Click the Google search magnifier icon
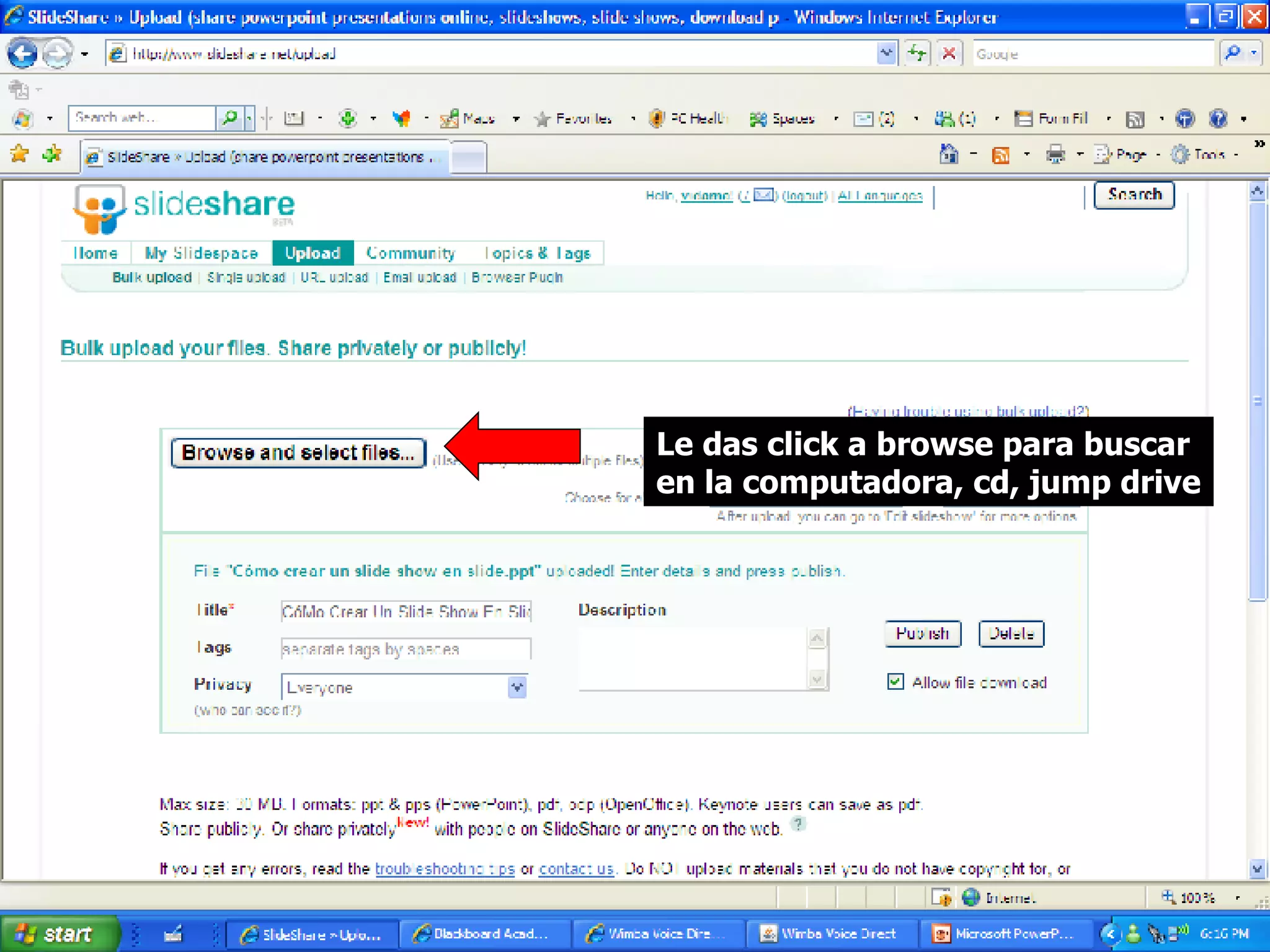 pos(1233,54)
